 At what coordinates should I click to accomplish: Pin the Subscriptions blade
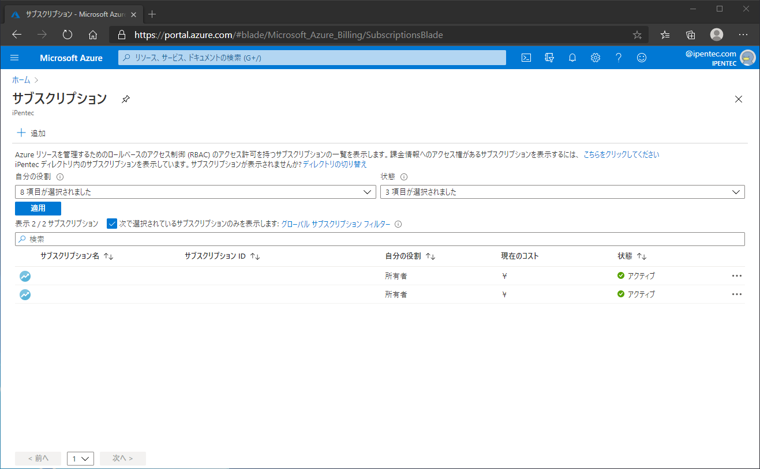point(126,99)
